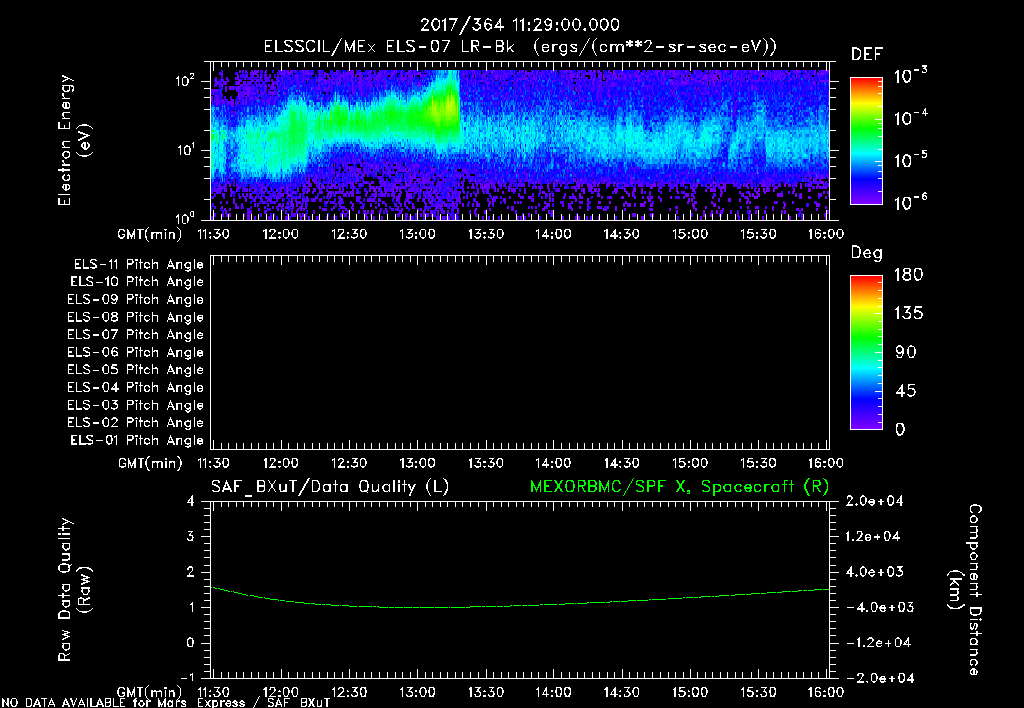Select the SAF_BXuT/Data Quality (L) heading

[x=330, y=487]
